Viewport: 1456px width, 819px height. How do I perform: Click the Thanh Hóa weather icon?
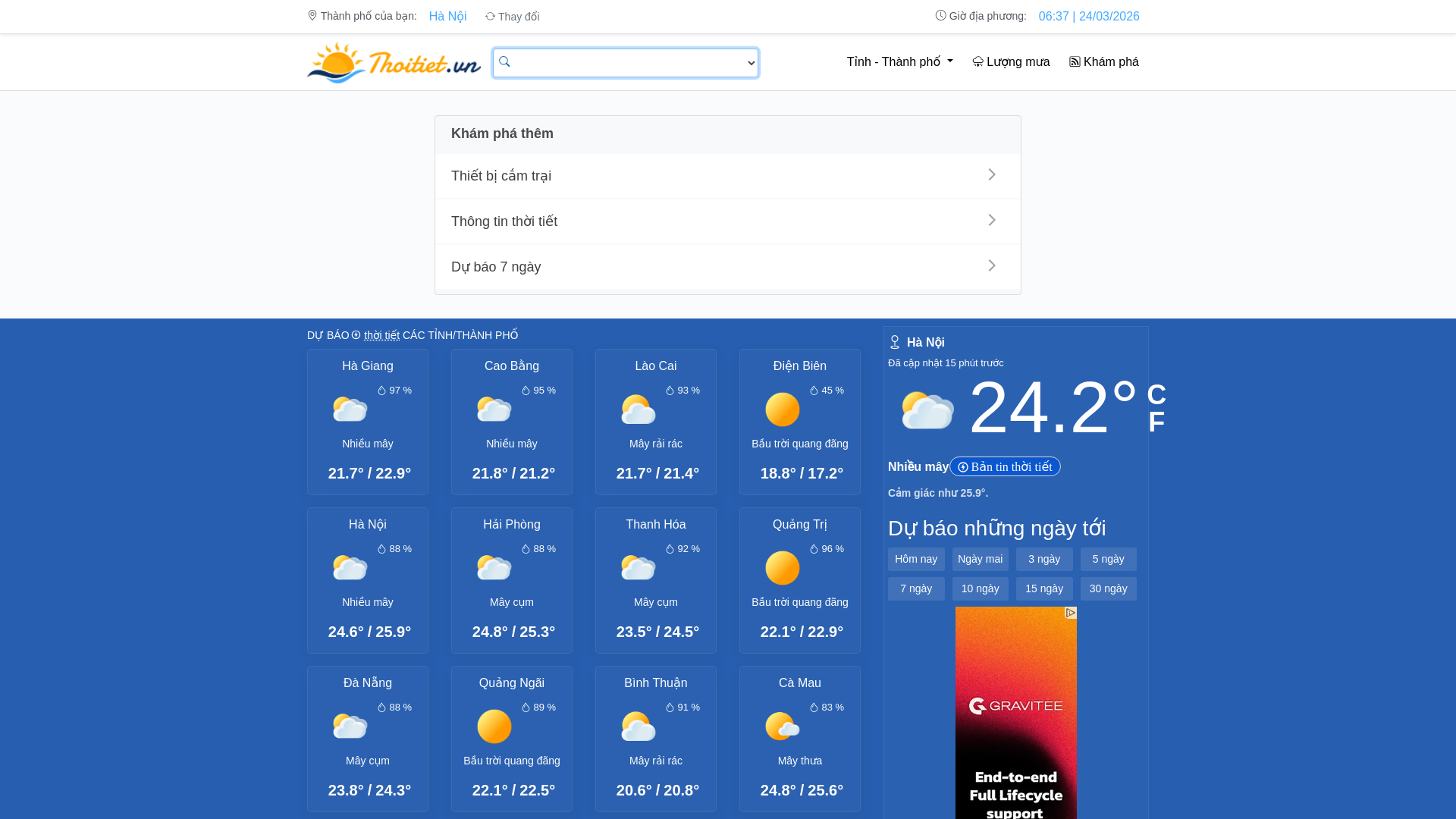[x=638, y=568]
